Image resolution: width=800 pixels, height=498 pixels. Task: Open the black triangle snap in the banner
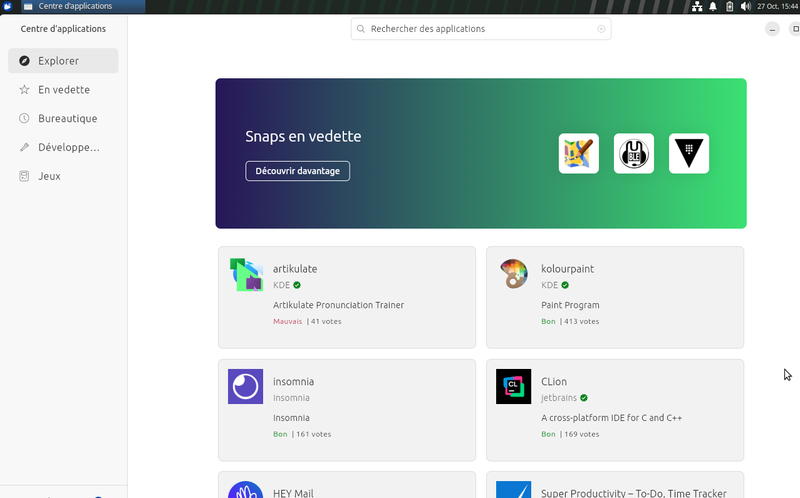pyautogui.click(x=689, y=154)
